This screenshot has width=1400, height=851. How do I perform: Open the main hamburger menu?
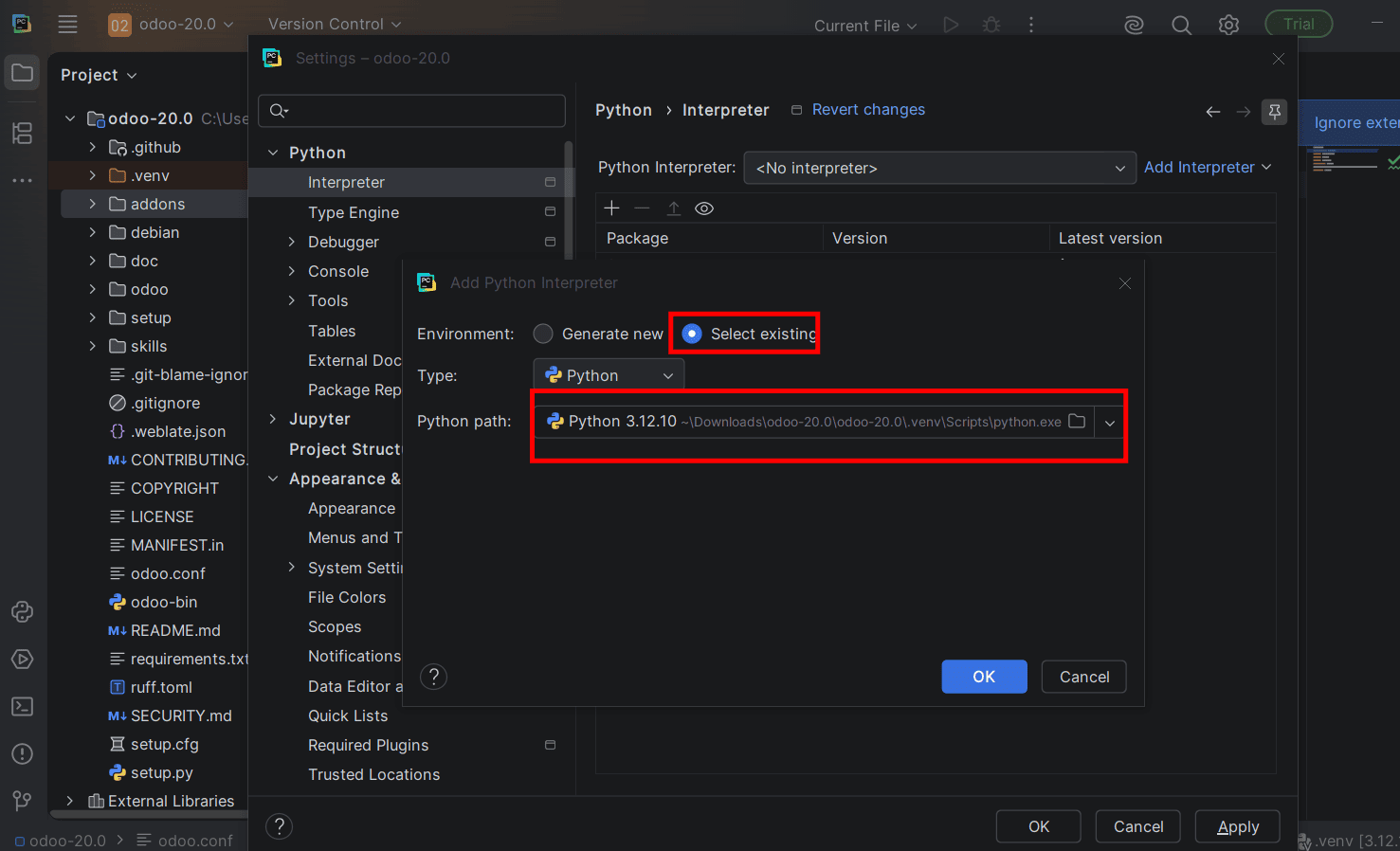(x=67, y=25)
